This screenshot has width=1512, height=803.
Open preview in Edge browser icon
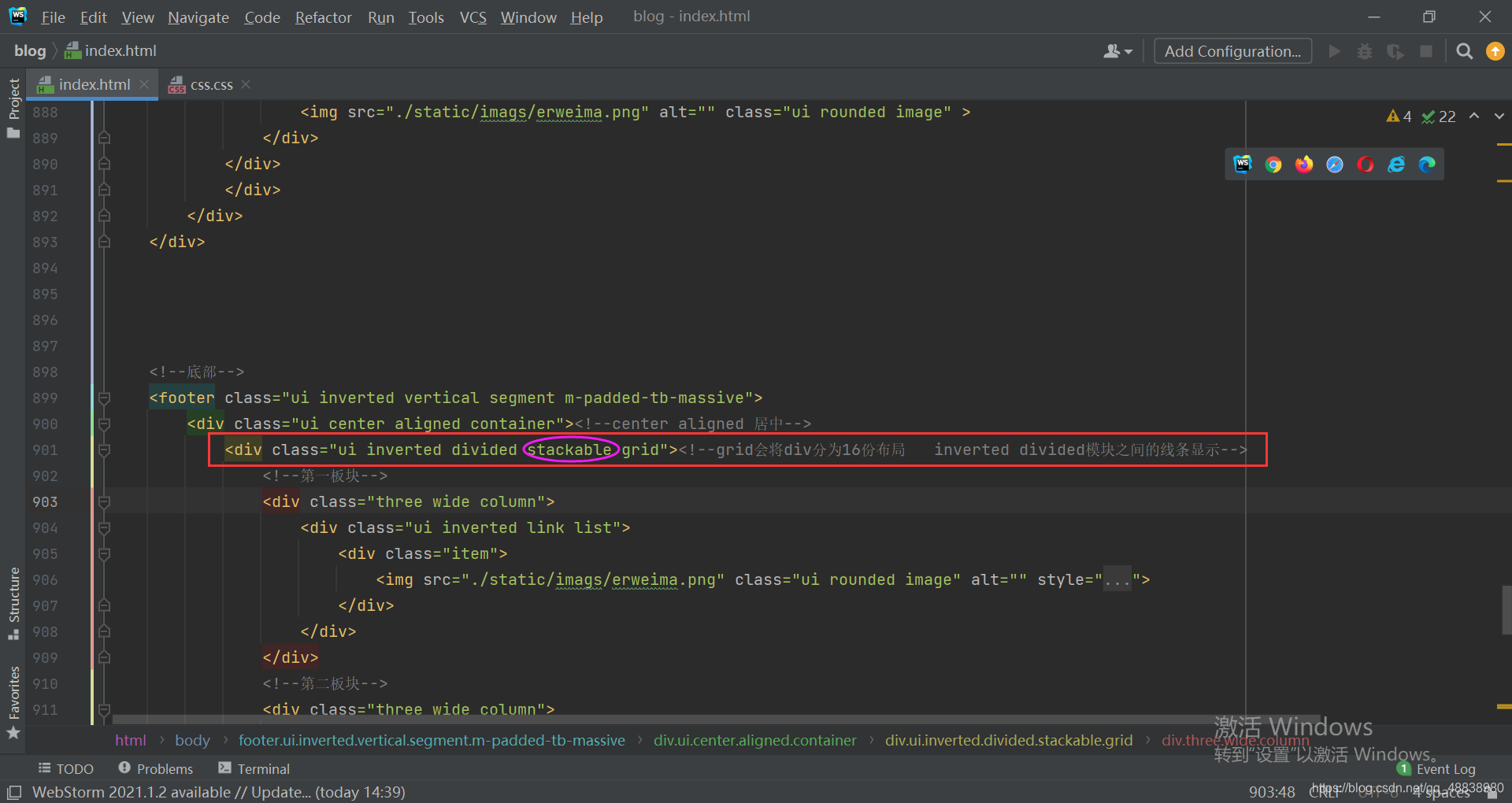tap(1427, 165)
